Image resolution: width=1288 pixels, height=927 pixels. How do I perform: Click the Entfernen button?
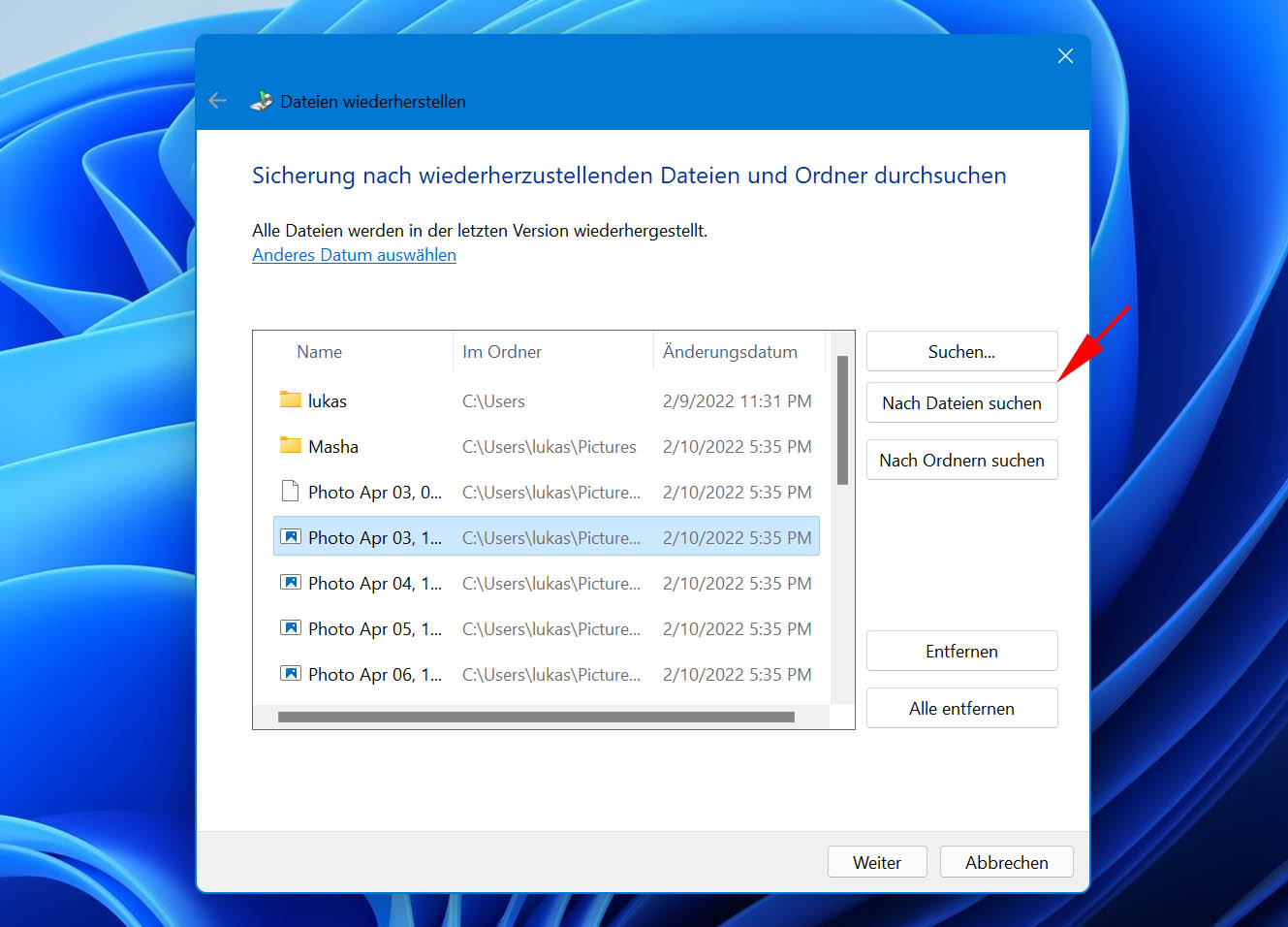[961, 651]
